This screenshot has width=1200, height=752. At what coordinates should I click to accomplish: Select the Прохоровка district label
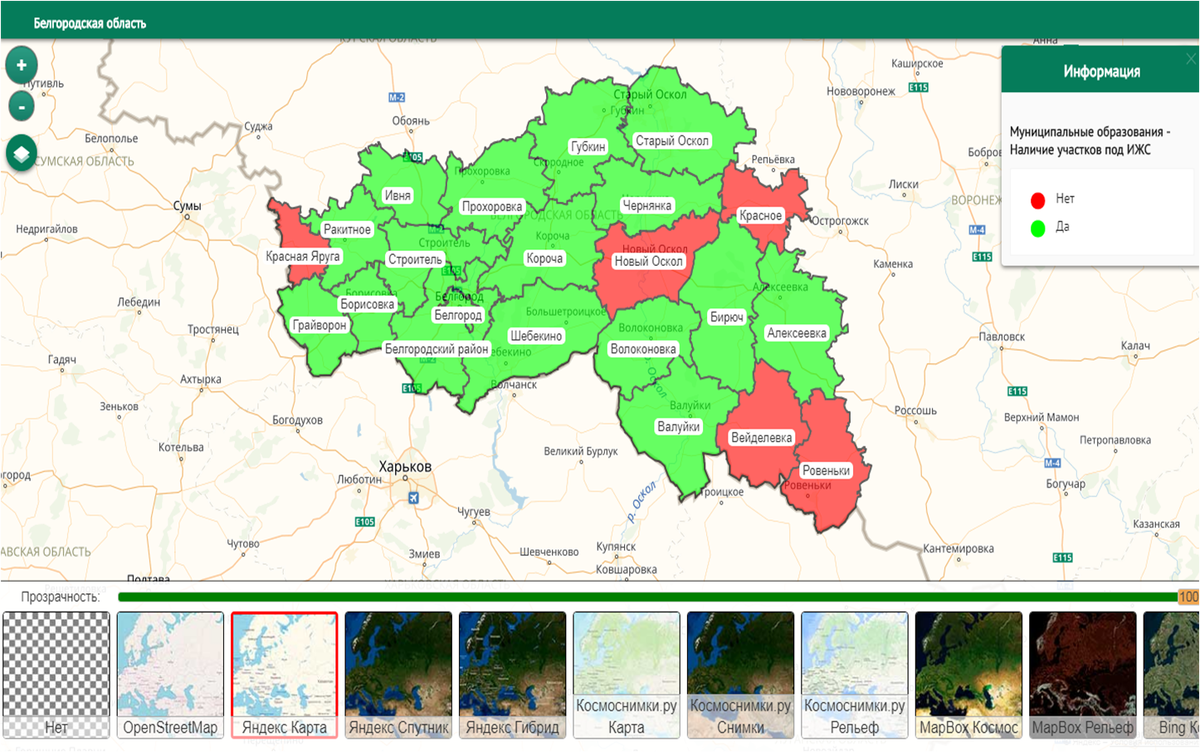coord(493,207)
